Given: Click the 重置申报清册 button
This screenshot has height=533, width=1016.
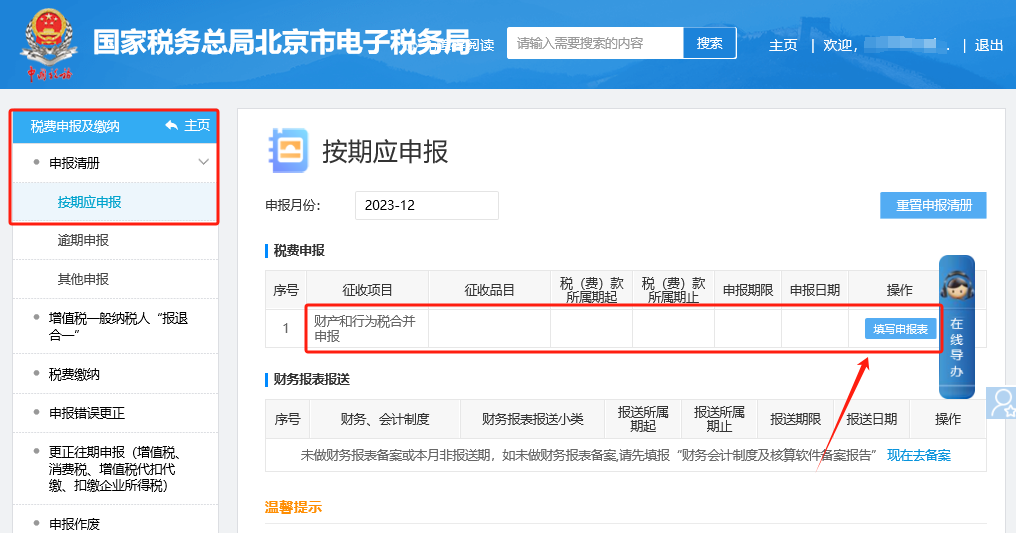Looking at the screenshot, I should coord(933,205).
